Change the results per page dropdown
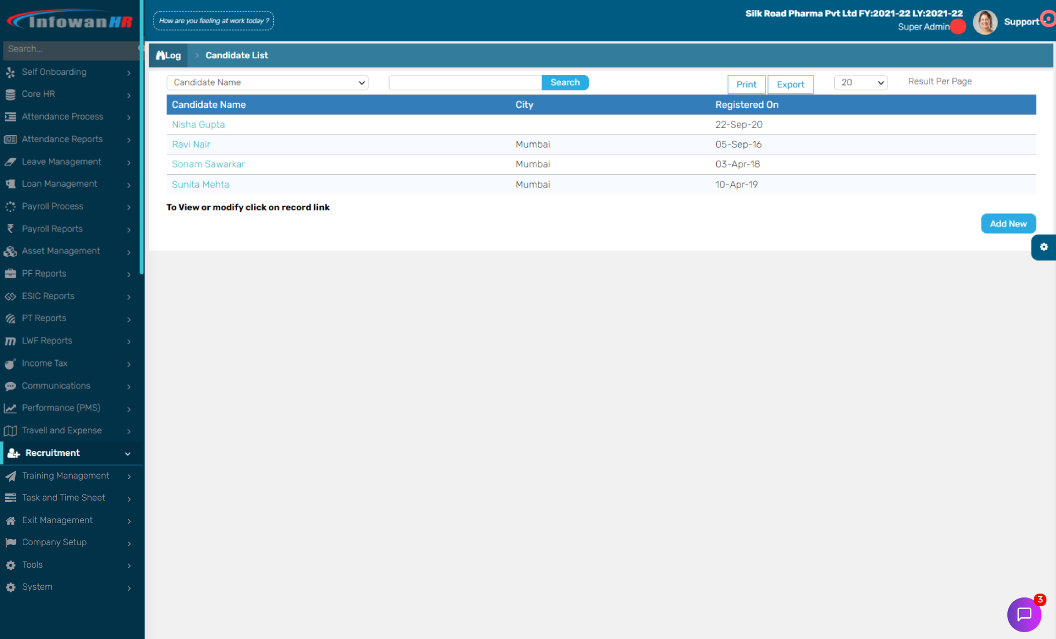Image resolution: width=1056 pixels, height=639 pixels. [x=859, y=81]
